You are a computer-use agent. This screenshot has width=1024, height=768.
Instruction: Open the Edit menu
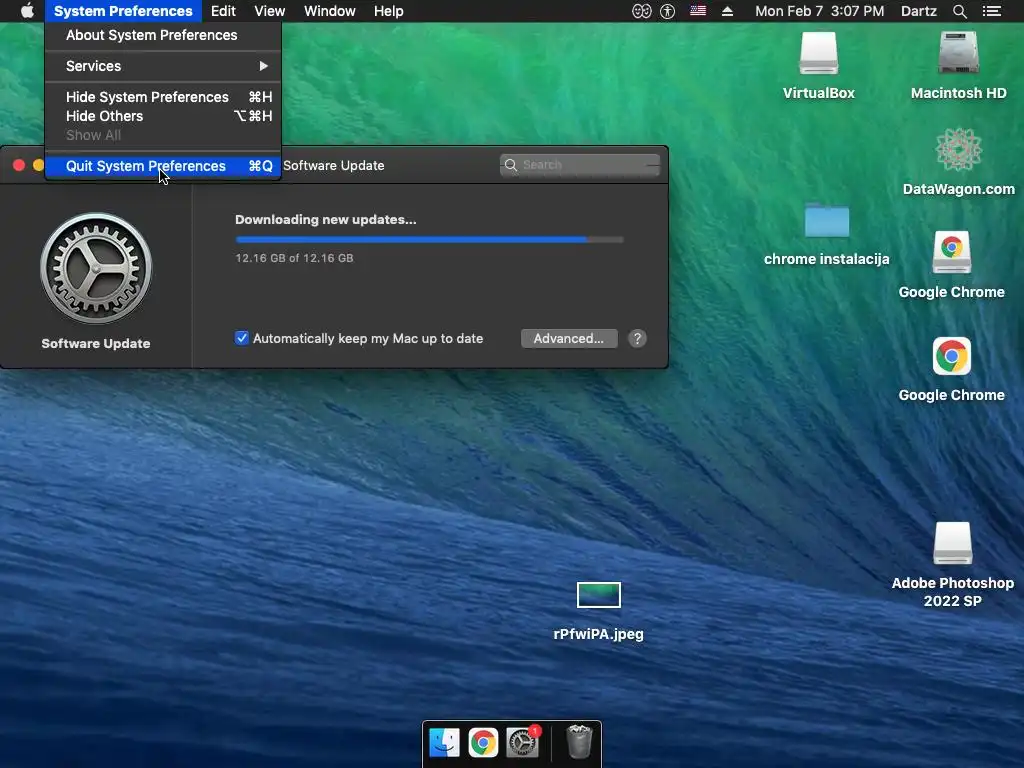point(223,11)
